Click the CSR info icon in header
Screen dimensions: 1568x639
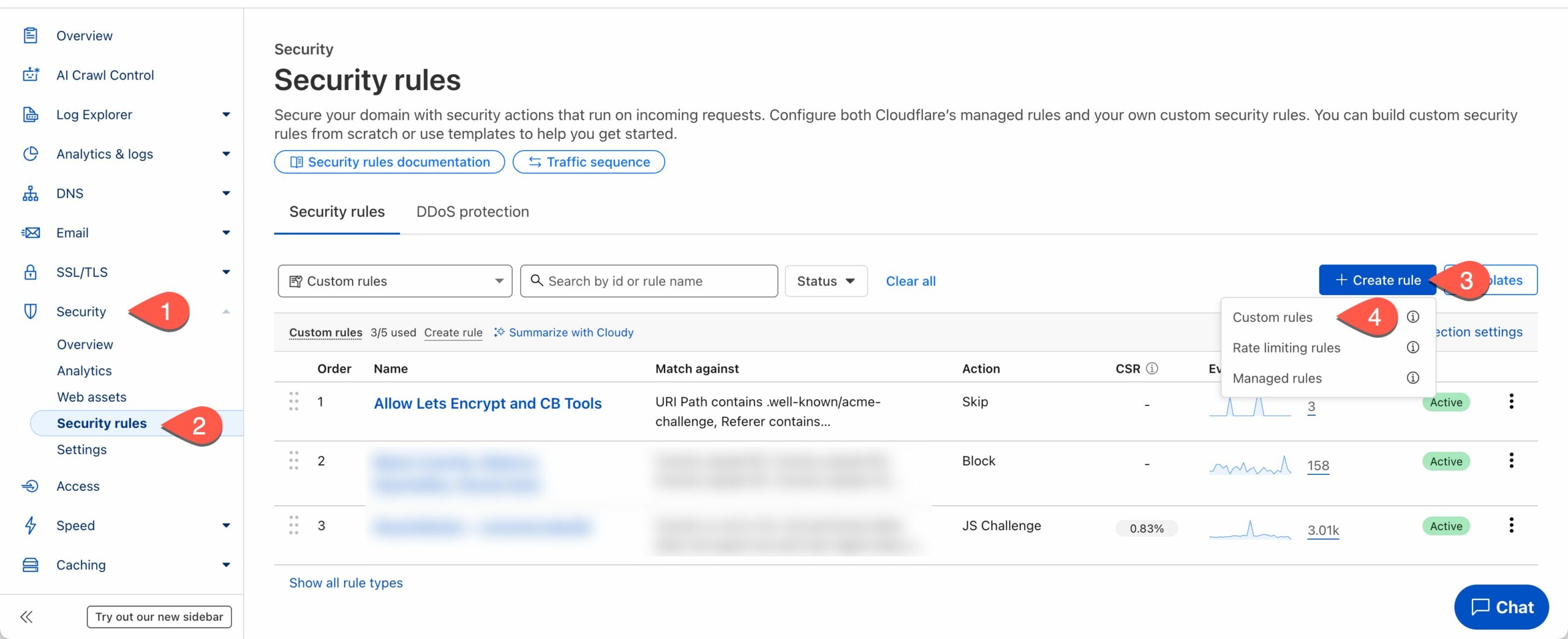point(1152,368)
